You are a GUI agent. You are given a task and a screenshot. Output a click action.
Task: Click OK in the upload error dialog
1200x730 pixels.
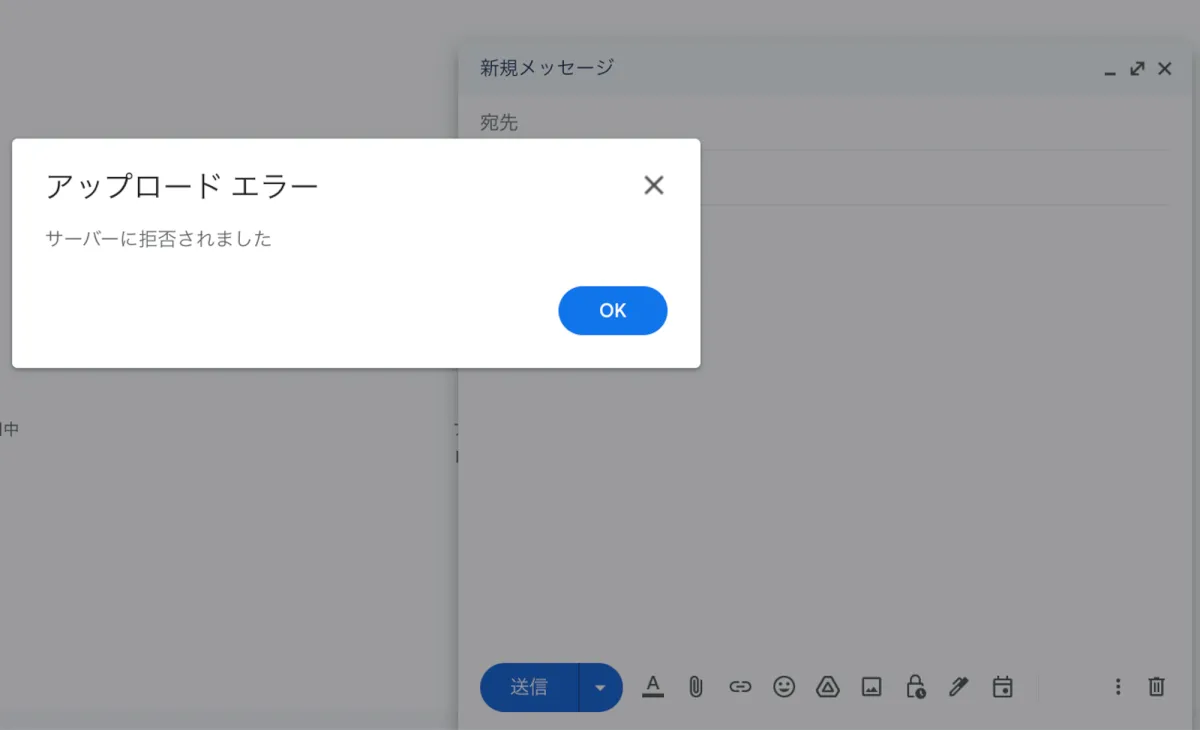[612, 311]
